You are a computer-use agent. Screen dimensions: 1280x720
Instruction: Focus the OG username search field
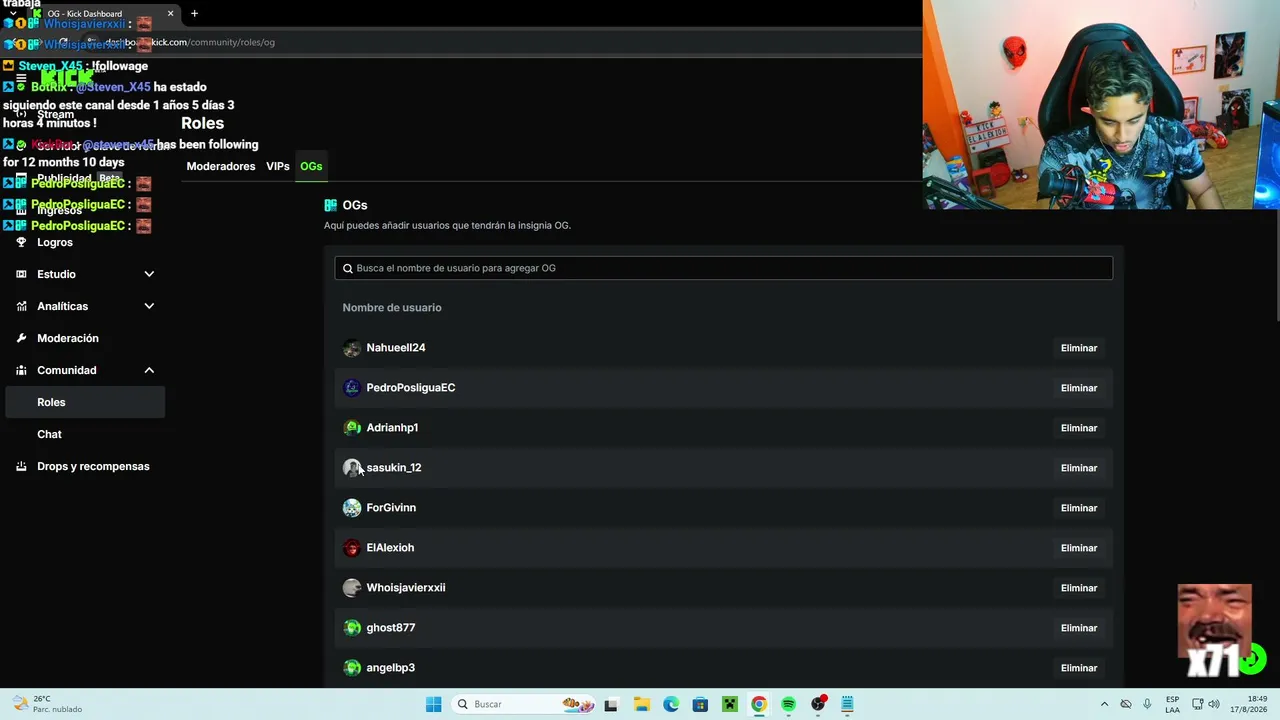(x=724, y=268)
